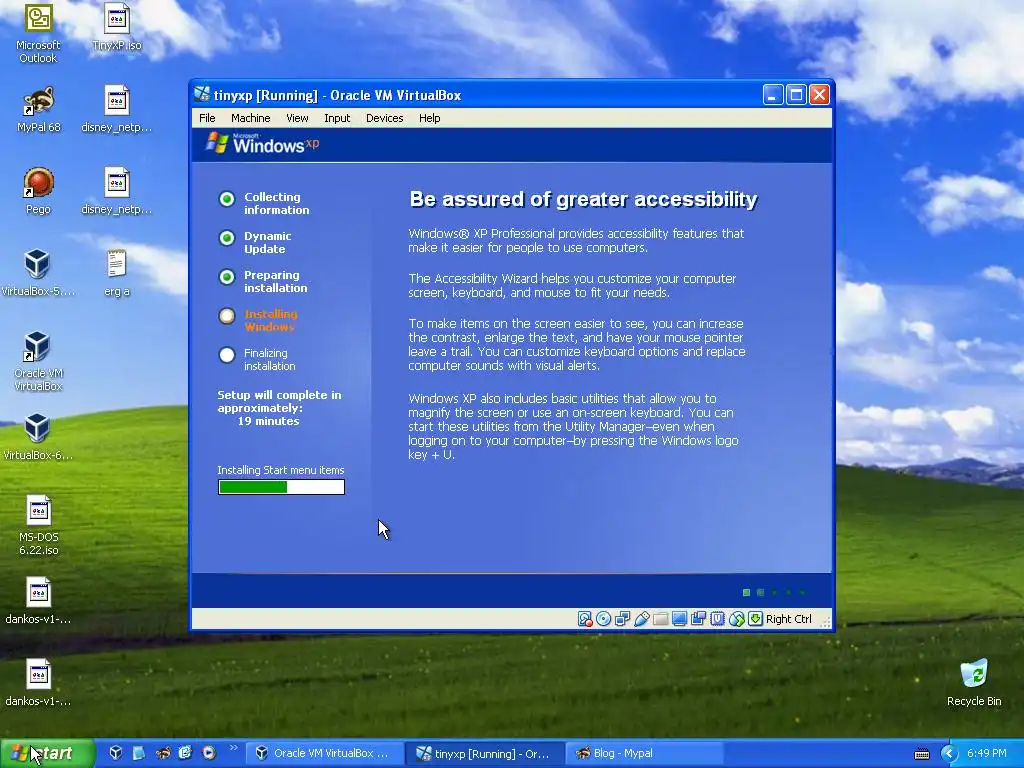Screen dimensions: 1024x768
Task: Click the MyPal raccoon quick launch icon
Action: tap(163, 753)
